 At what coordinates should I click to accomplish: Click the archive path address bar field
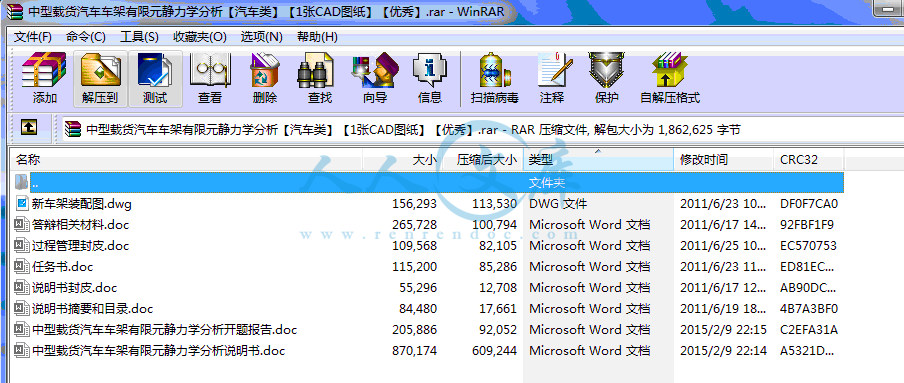point(483,129)
